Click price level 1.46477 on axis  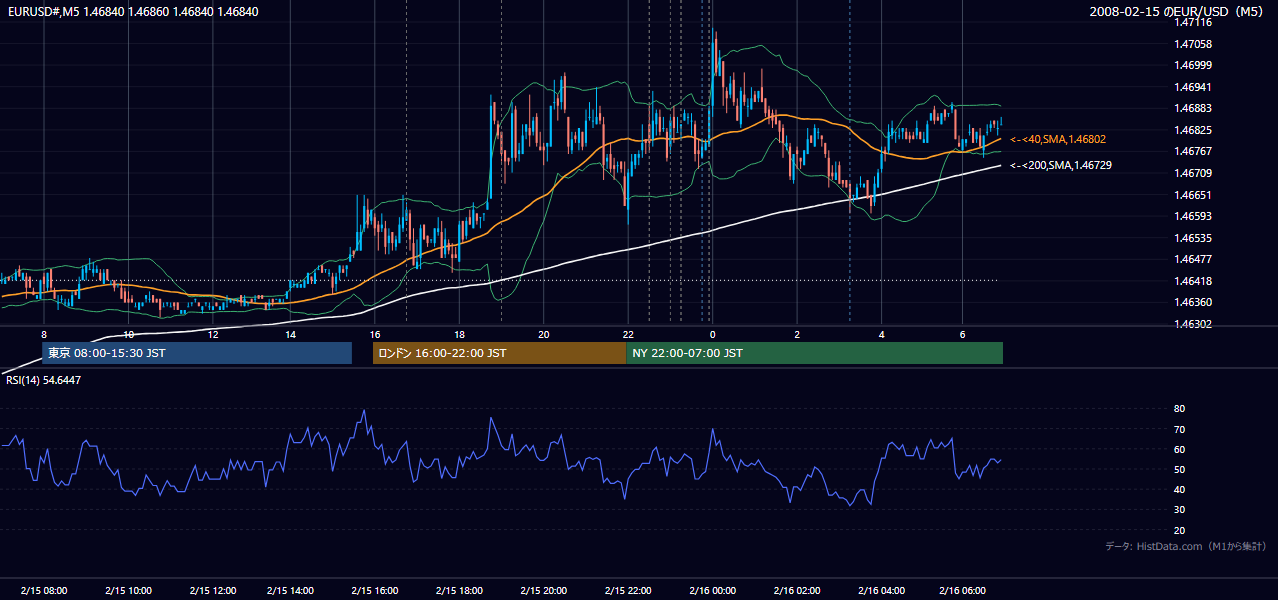click(x=1193, y=259)
